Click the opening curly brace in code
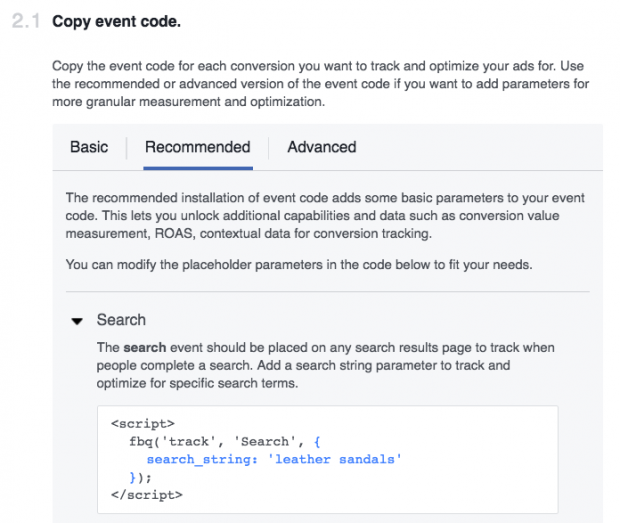 (x=317, y=442)
